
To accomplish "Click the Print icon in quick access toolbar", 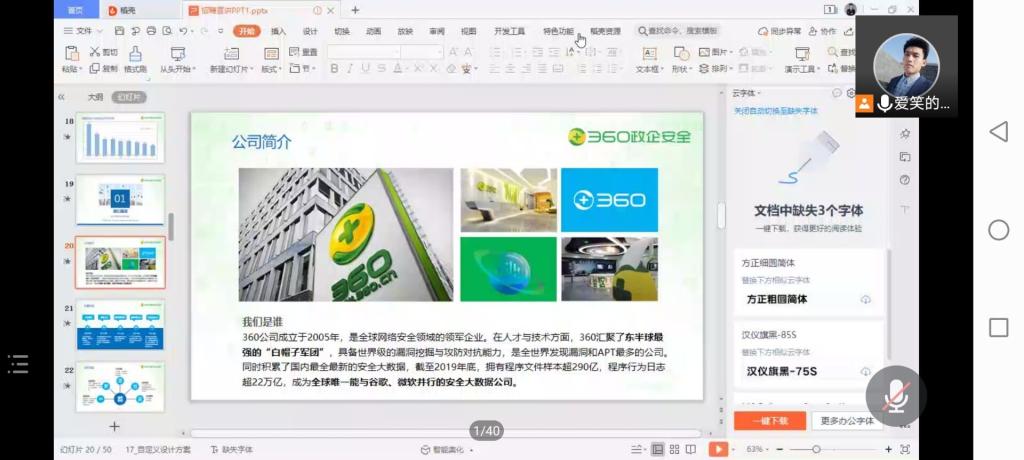I will [152, 31].
